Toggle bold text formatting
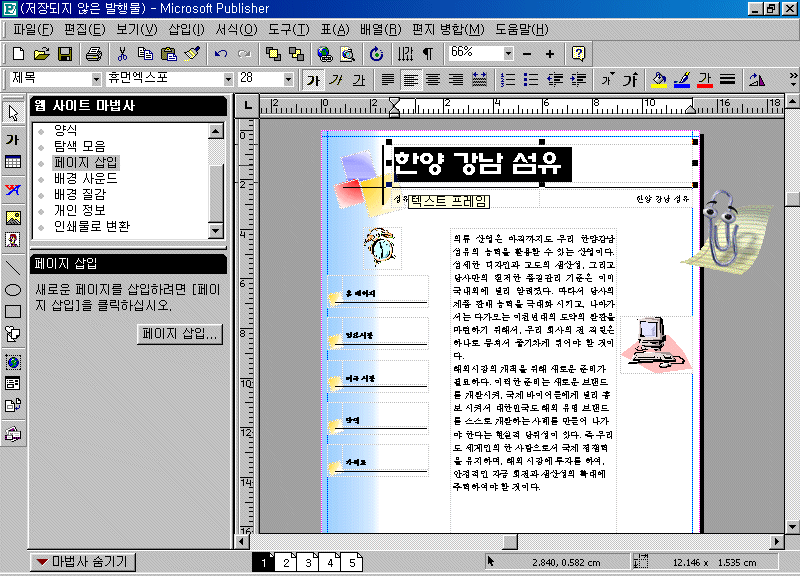This screenshot has width=800, height=576. (x=314, y=79)
